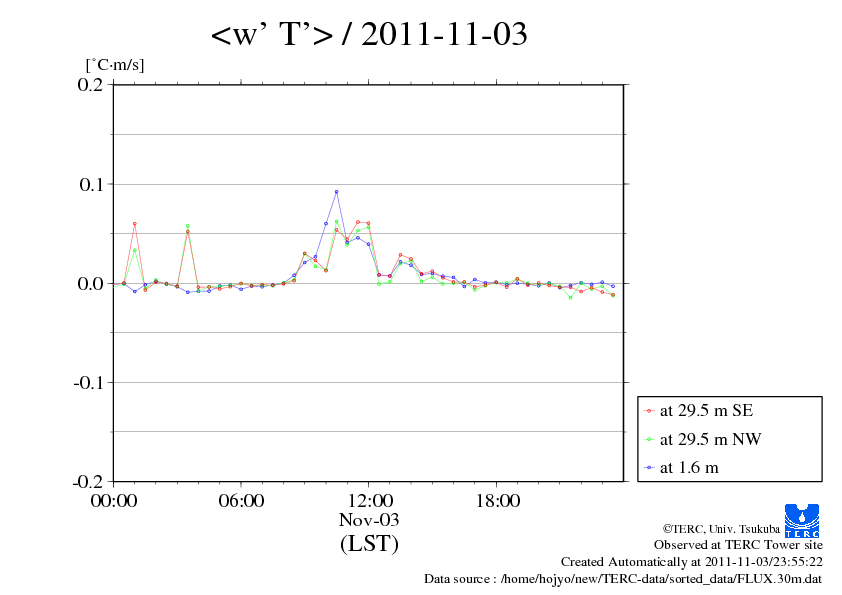Click the 12:00 x-axis label
Screen dimensions: 842x595
coord(370,501)
